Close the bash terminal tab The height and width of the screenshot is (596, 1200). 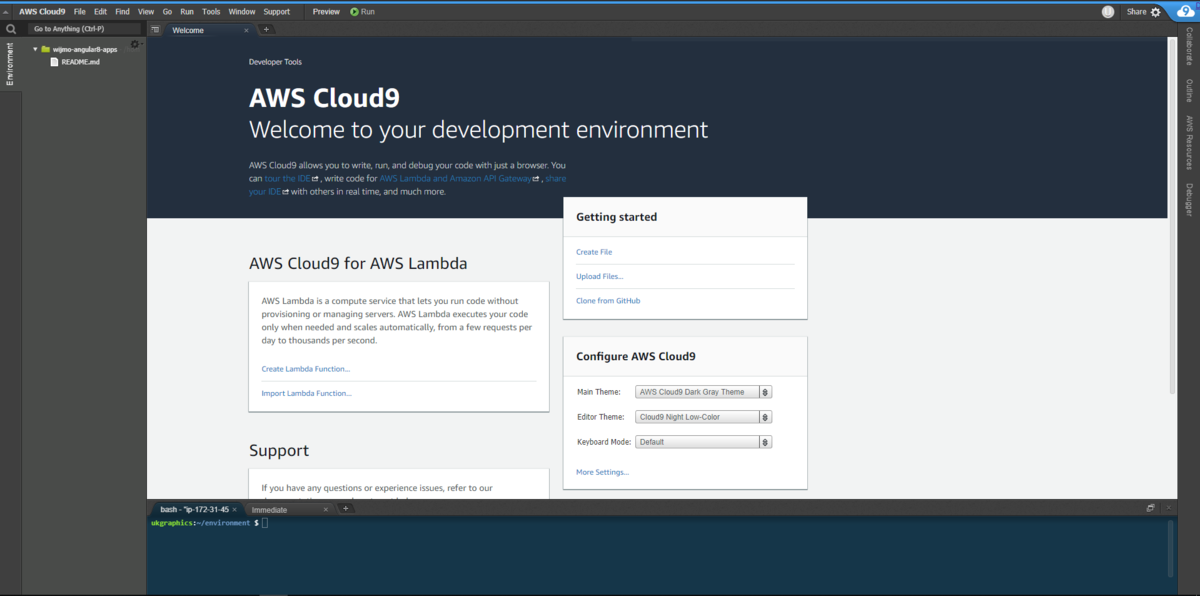tap(234, 509)
